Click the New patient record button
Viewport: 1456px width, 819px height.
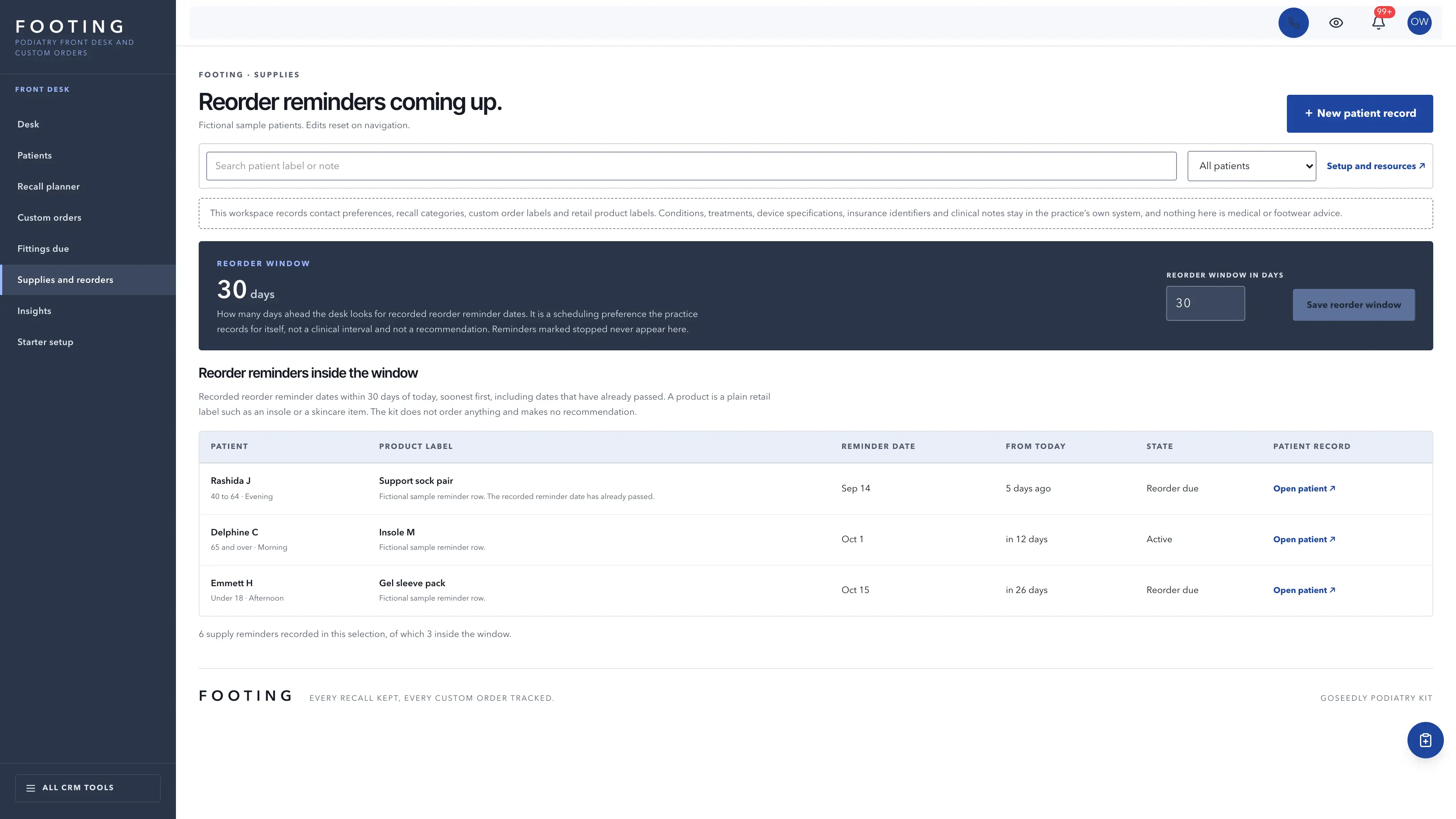[1359, 114]
